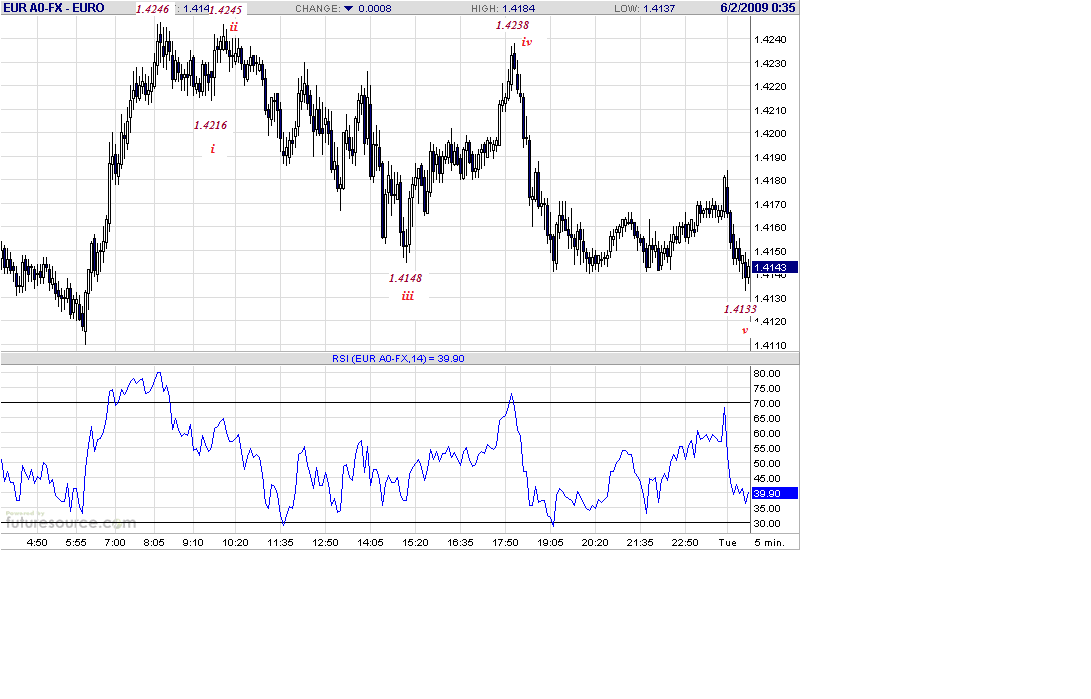Click the 1.4150 price axis label

click(x=770, y=252)
